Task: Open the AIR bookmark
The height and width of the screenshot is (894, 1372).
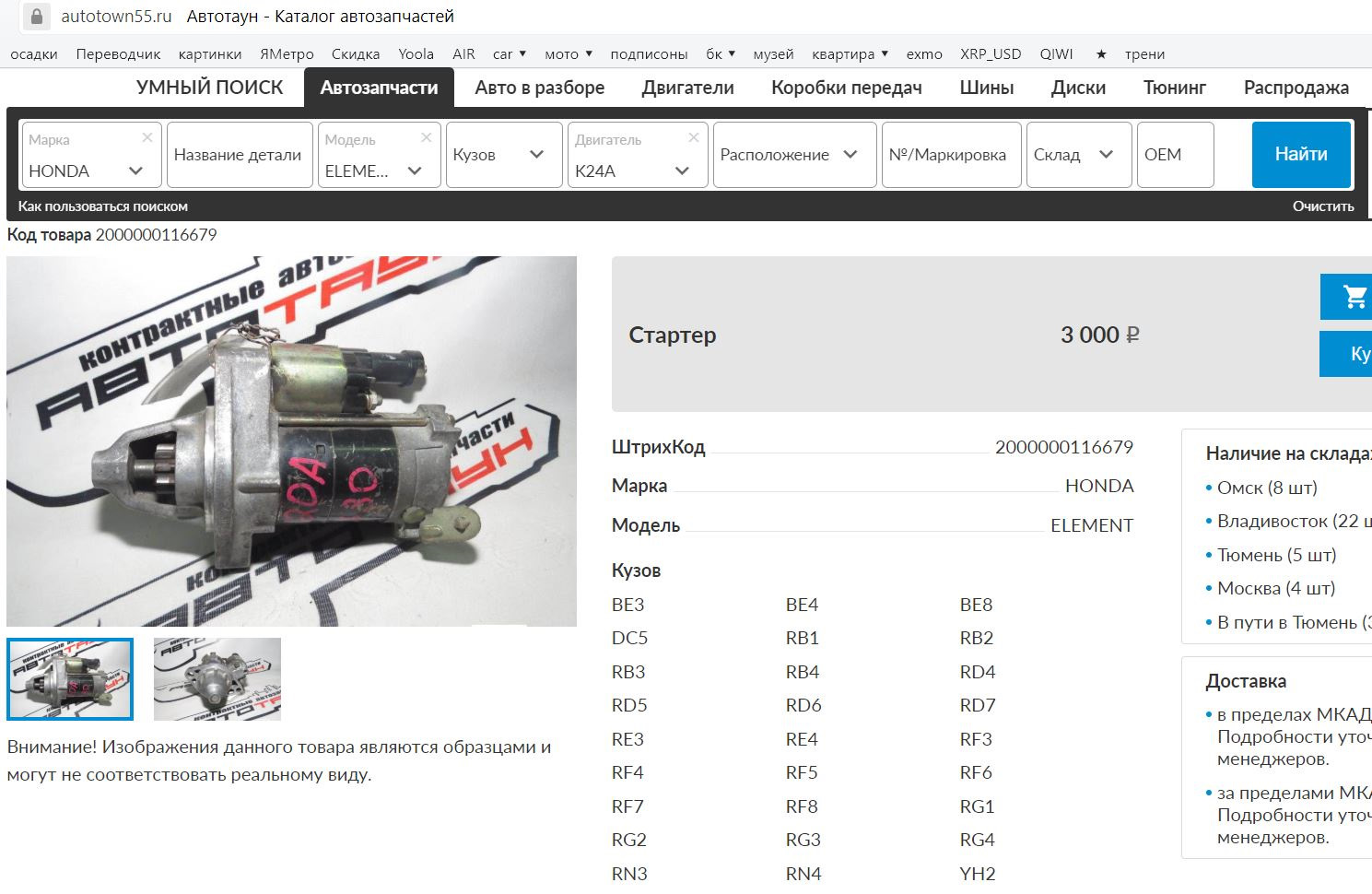Action: (463, 54)
